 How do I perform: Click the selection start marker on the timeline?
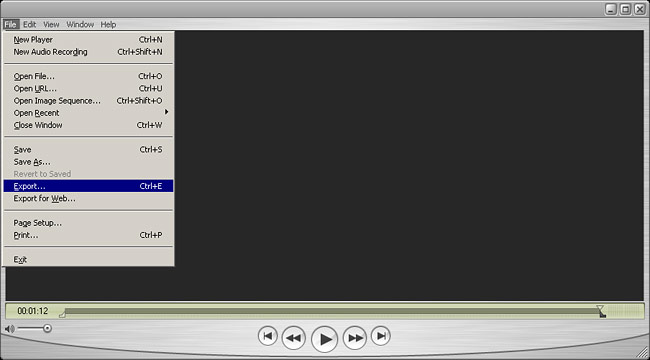click(x=62, y=315)
